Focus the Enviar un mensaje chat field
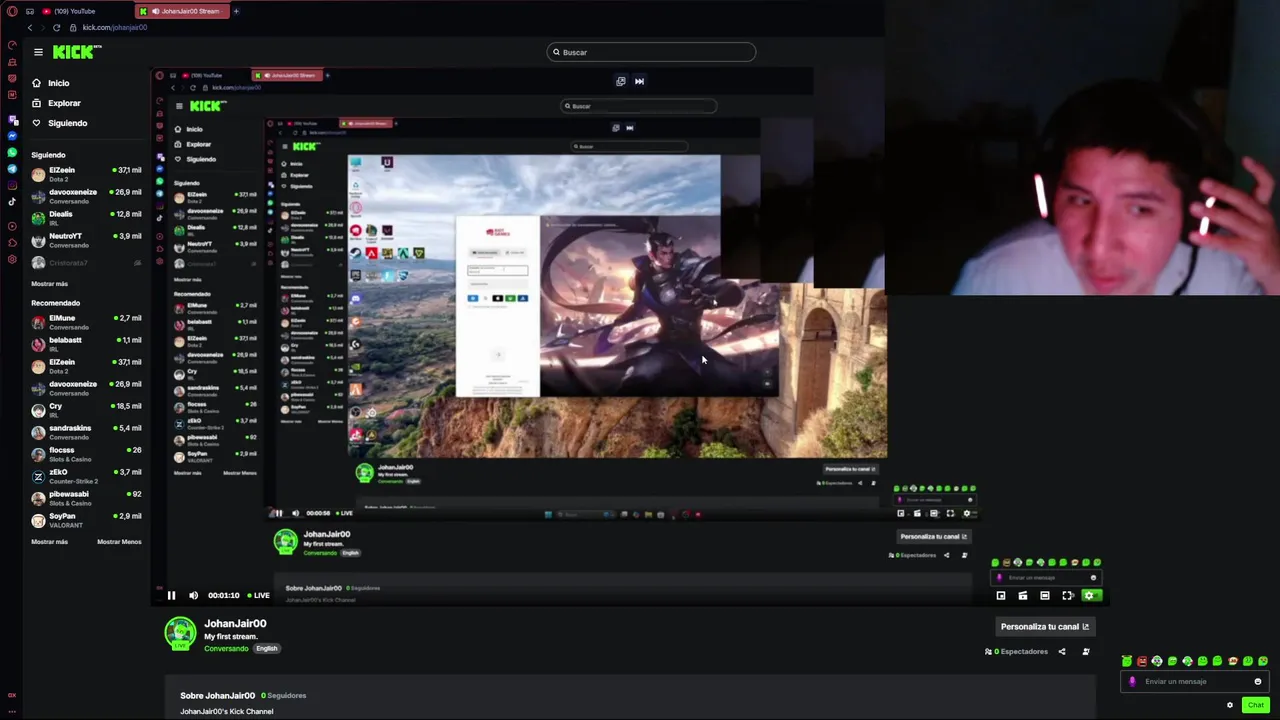 [1195, 682]
